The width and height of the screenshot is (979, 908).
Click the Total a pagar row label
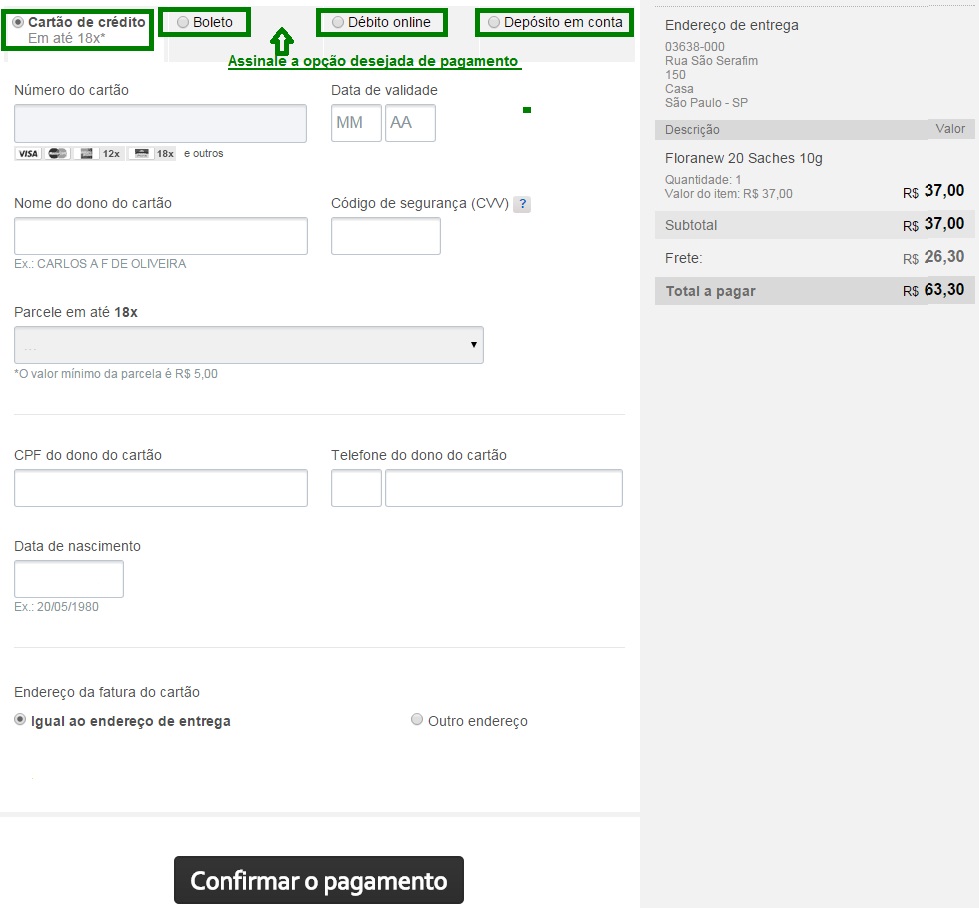(711, 292)
